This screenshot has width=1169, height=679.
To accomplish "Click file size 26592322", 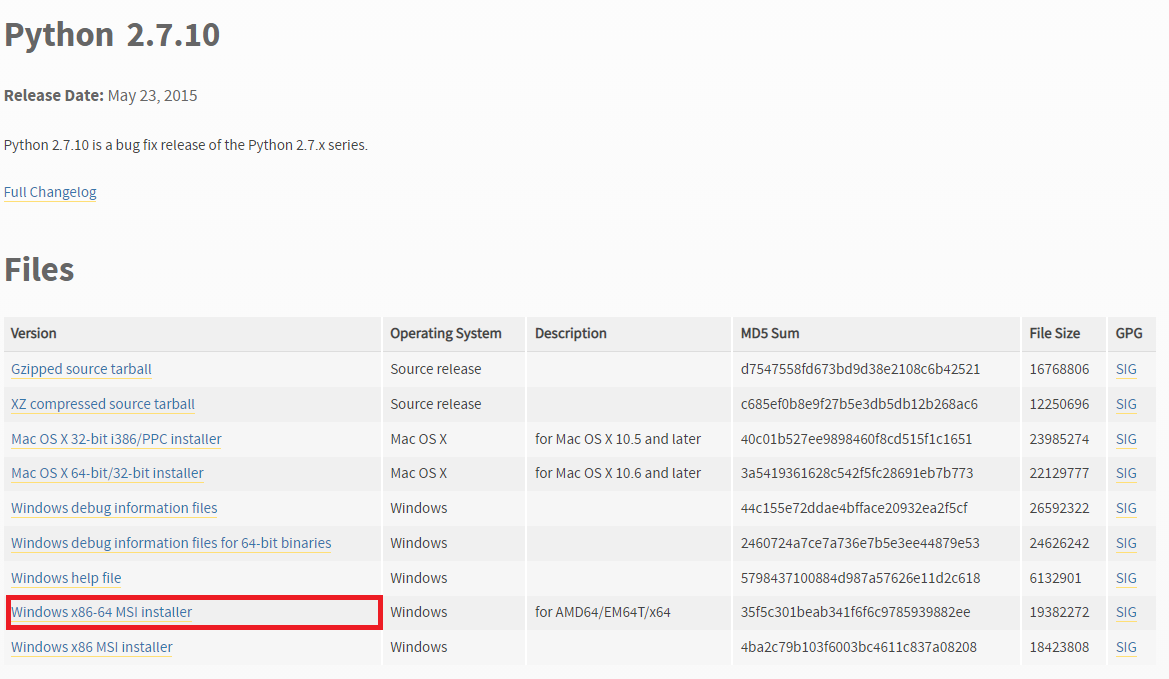I will coord(1059,508).
